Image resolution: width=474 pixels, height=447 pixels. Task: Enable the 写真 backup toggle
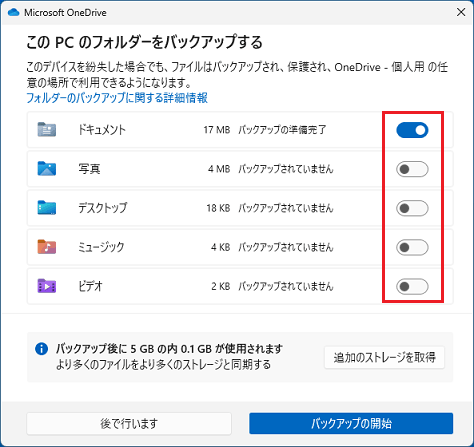[412, 169]
